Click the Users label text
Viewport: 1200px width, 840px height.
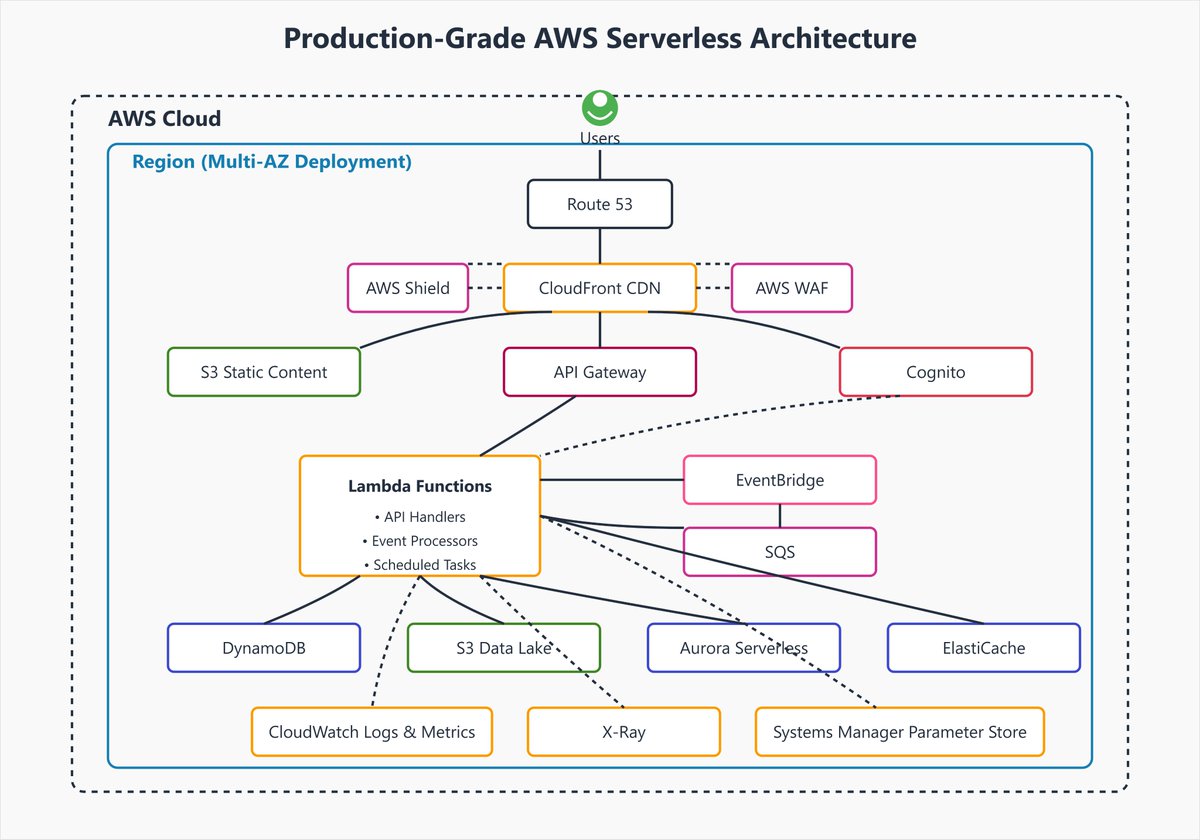coord(600,138)
